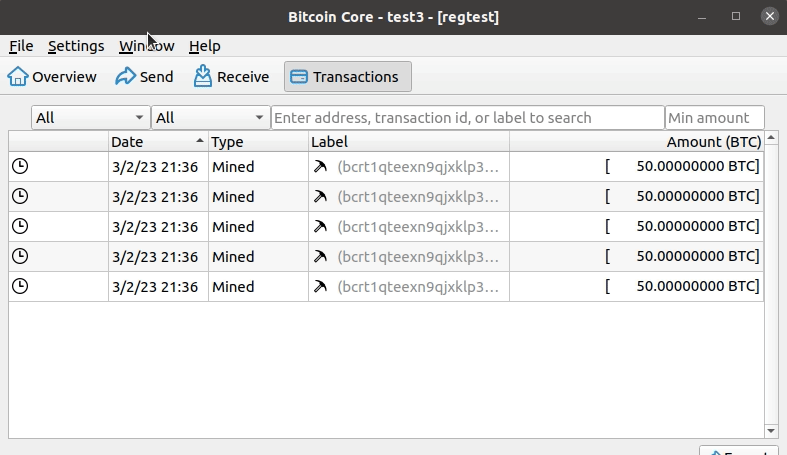Viewport: 787px width, 455px height.
Task: Sort by the Type column header
Action: point(258,142)
